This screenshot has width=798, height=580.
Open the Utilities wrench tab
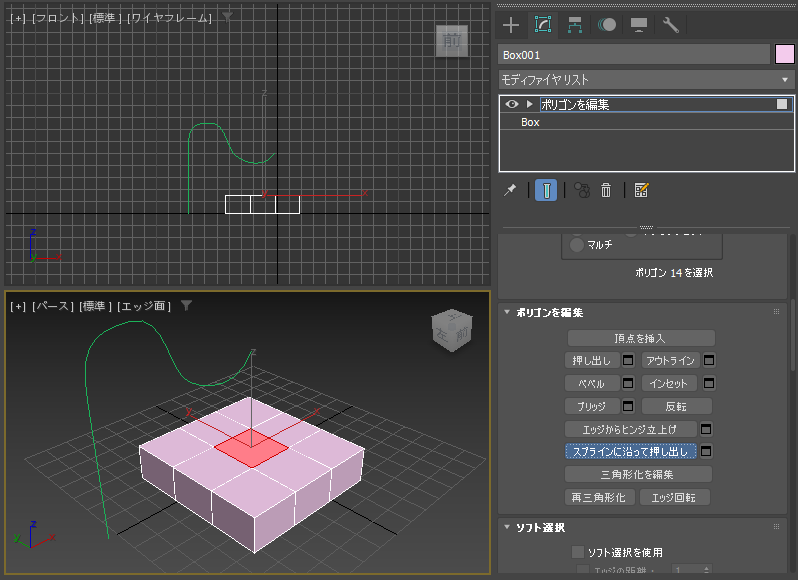671,25
